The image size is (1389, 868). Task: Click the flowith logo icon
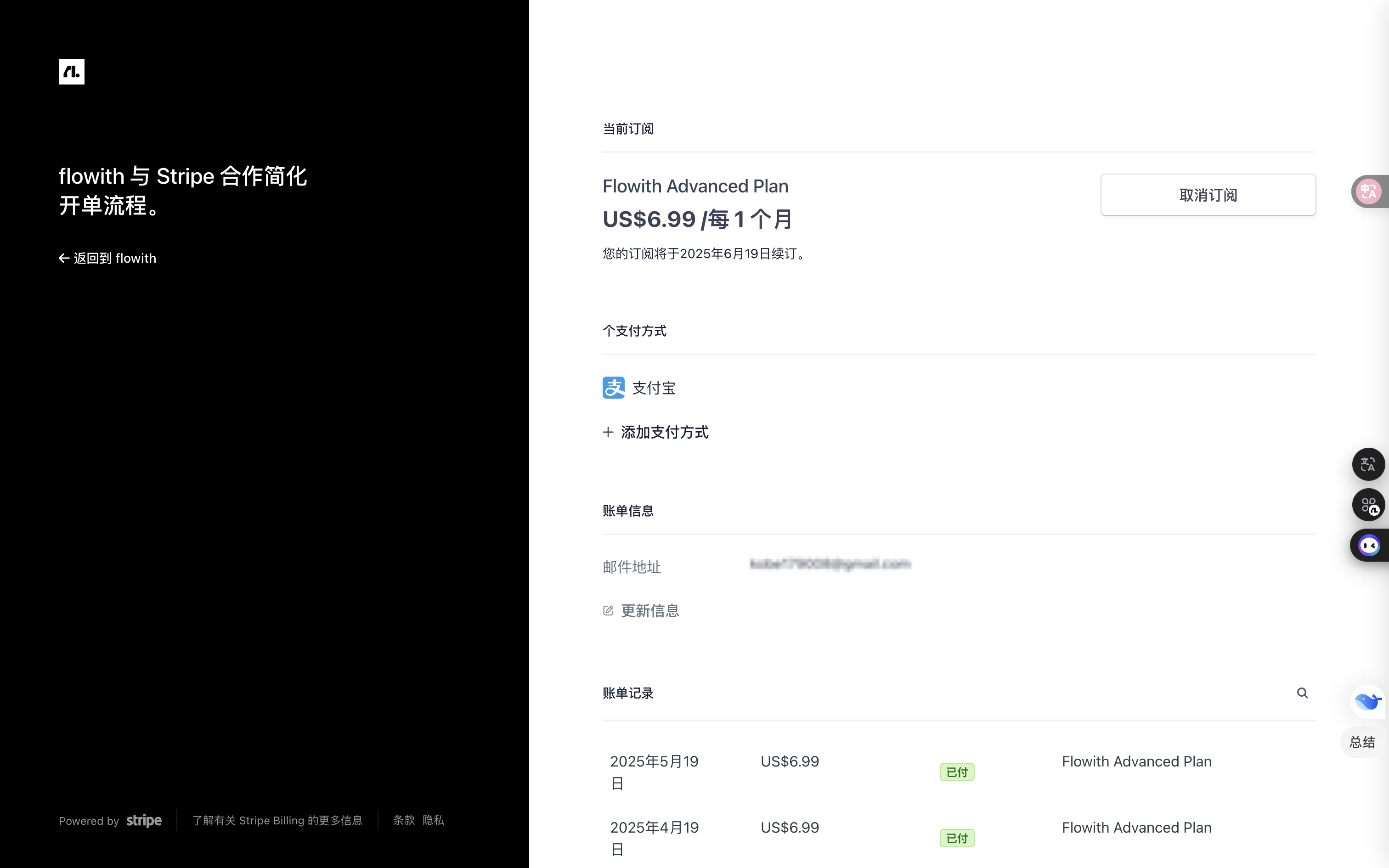(71, 72)
